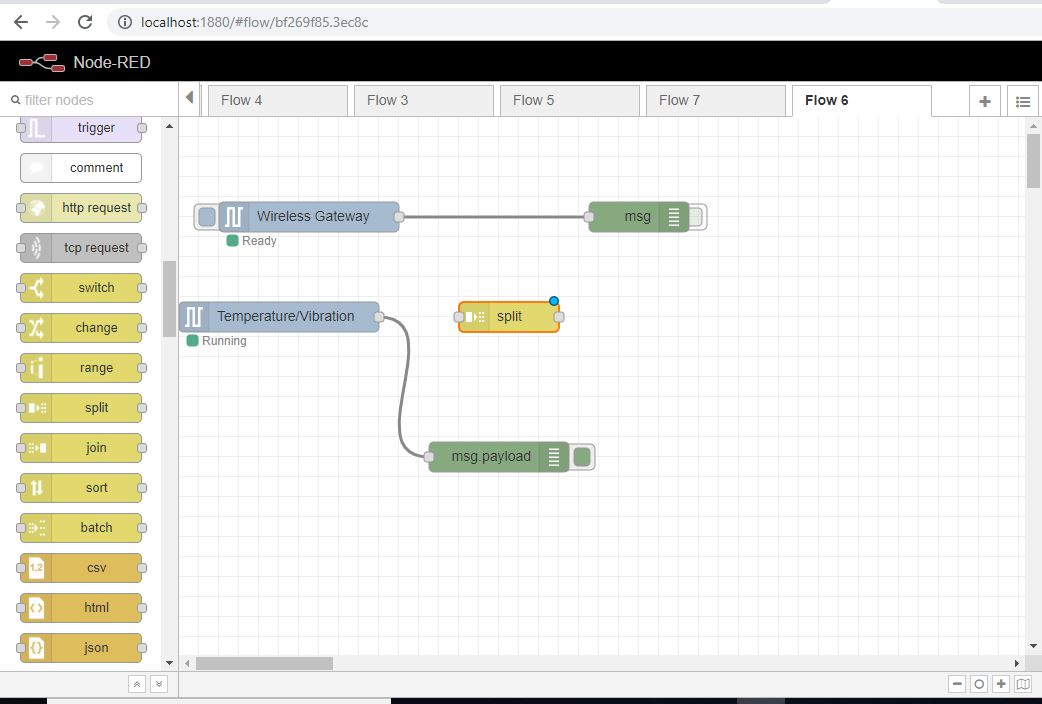Click the palette scrollbar down arrow
The height and width of the screenshot is (704, 1042).
(169, 663)
